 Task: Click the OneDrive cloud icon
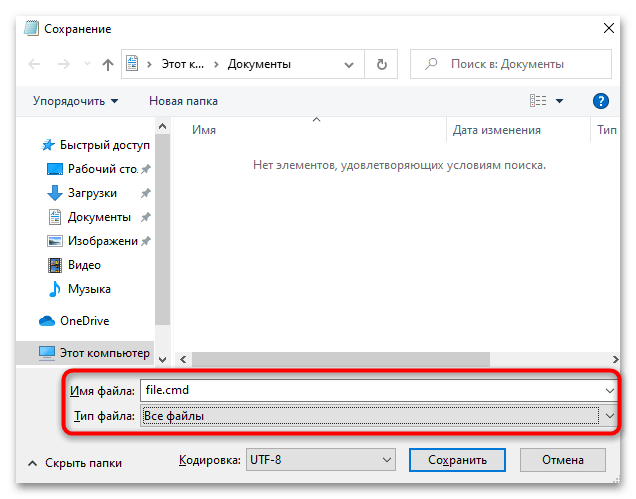coord(47,321)
